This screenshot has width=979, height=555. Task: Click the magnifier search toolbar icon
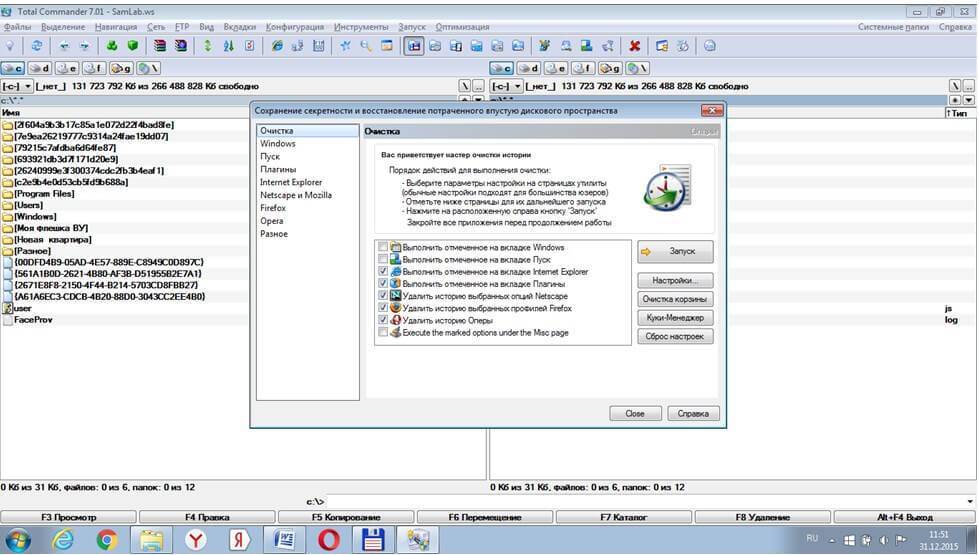tap(366, 46)
